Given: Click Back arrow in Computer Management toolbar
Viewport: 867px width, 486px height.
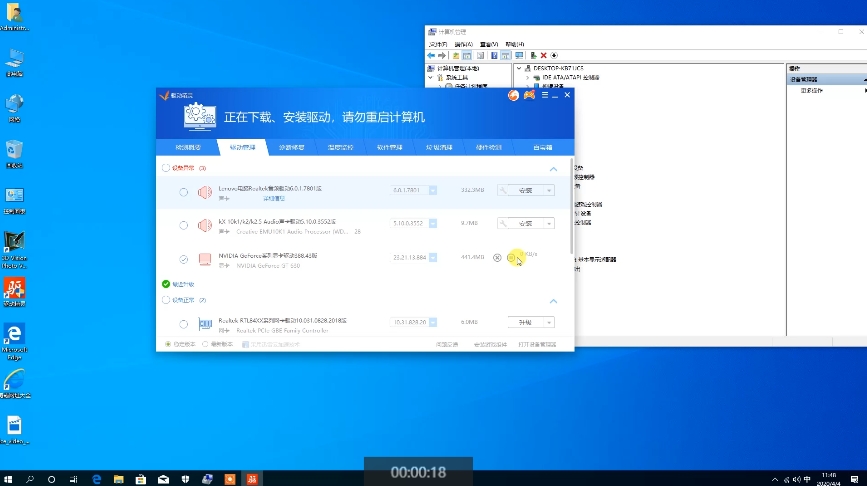Looking at the screenshot, I should (x=431, y=55).
